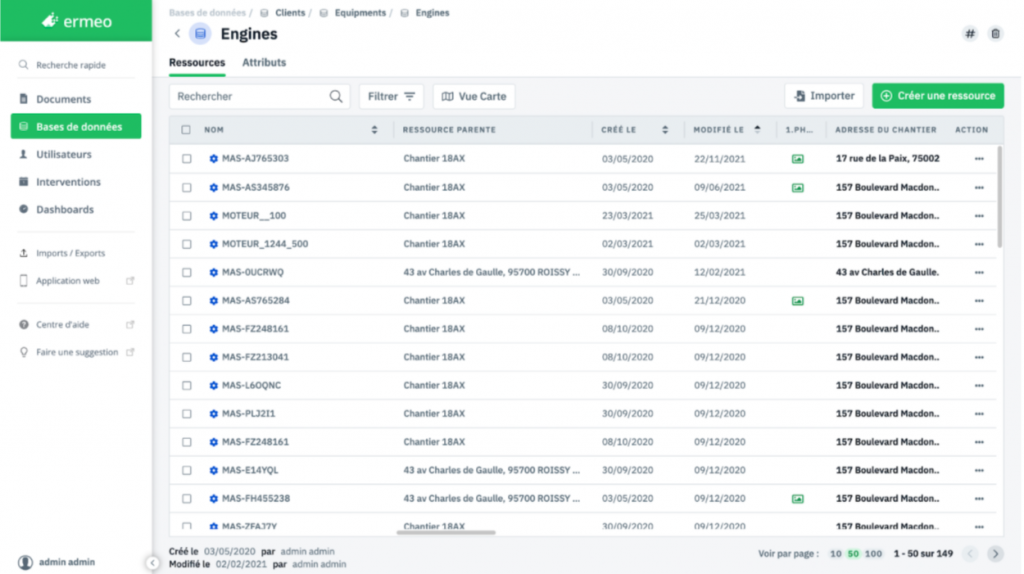
Task: Open actions menu for MAS-L6OQNC
Action: [979, 385]
